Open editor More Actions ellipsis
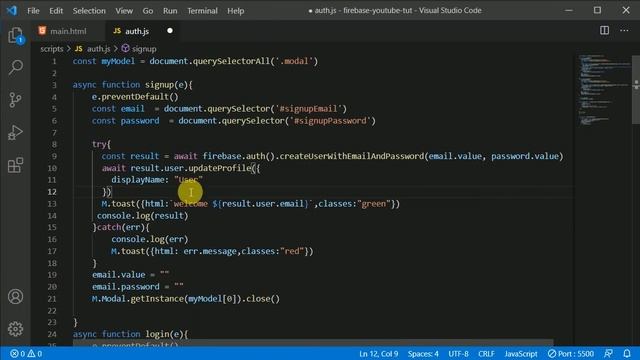640x360 pixels. [624, 31]
